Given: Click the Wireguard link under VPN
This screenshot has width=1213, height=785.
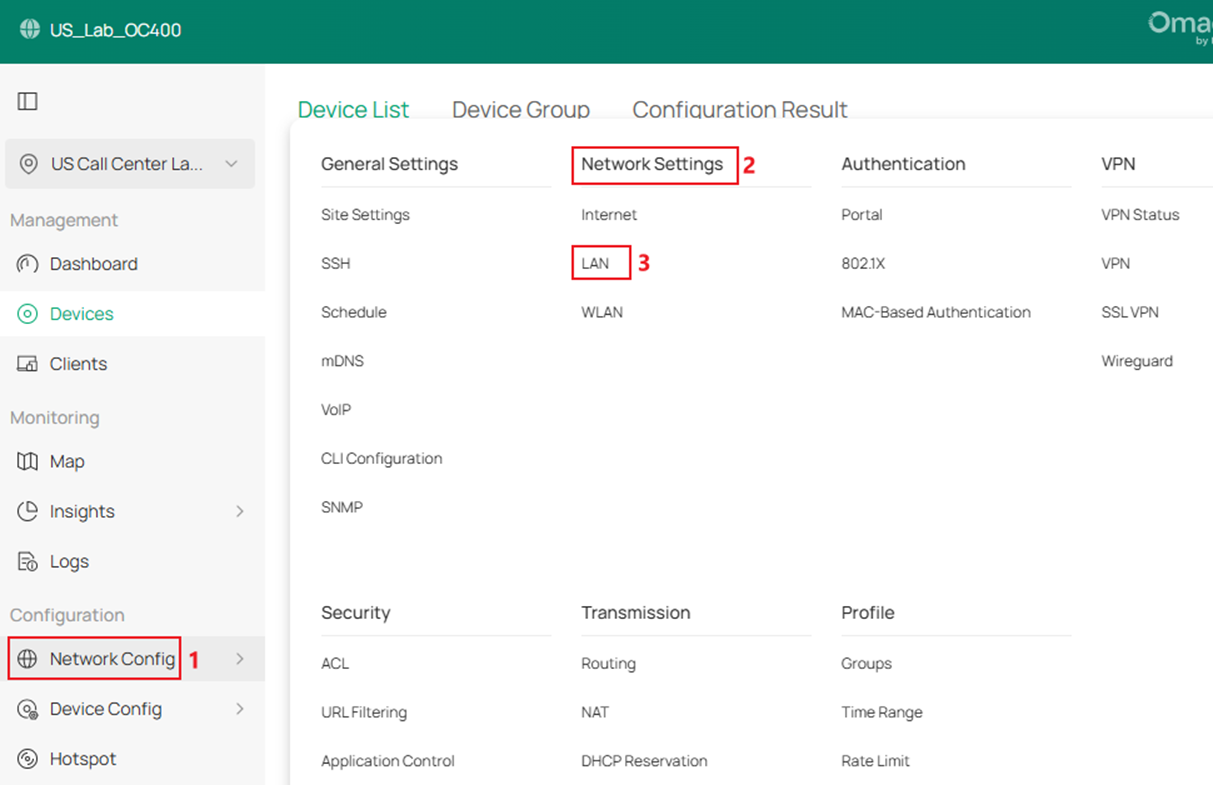Looking at the screenshot, I should click(1137, 360).
